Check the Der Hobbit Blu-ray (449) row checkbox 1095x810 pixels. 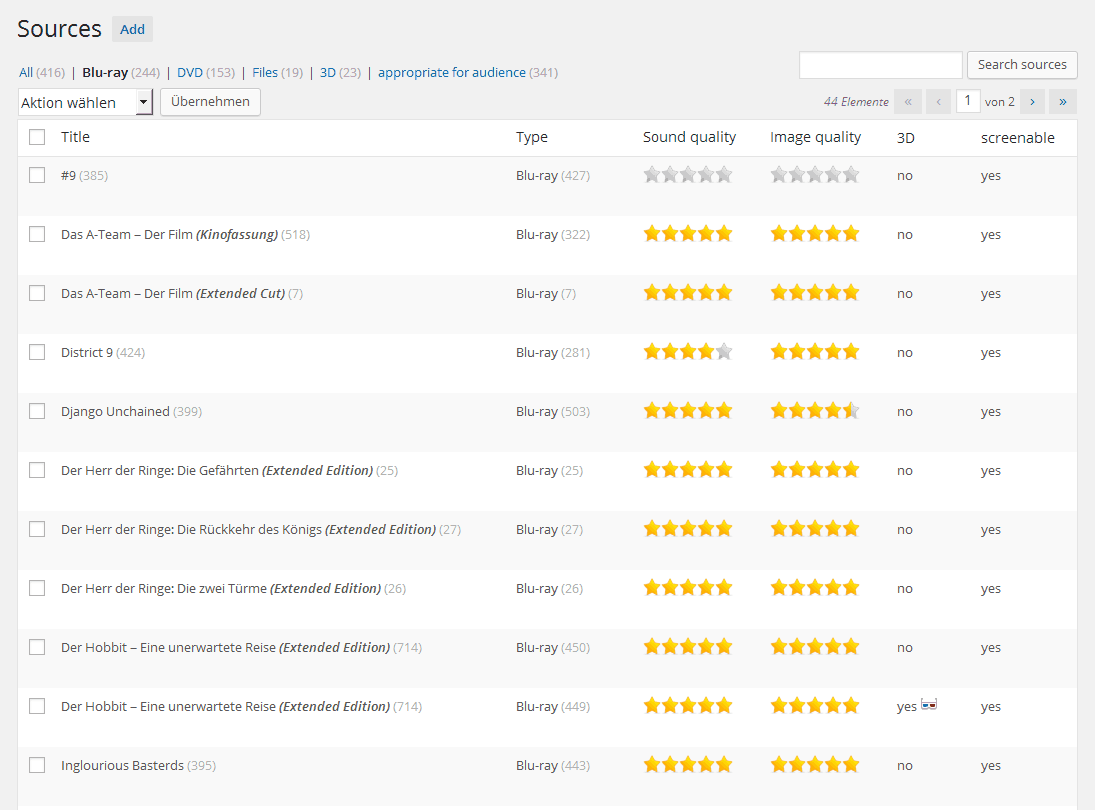pos(37,706)
